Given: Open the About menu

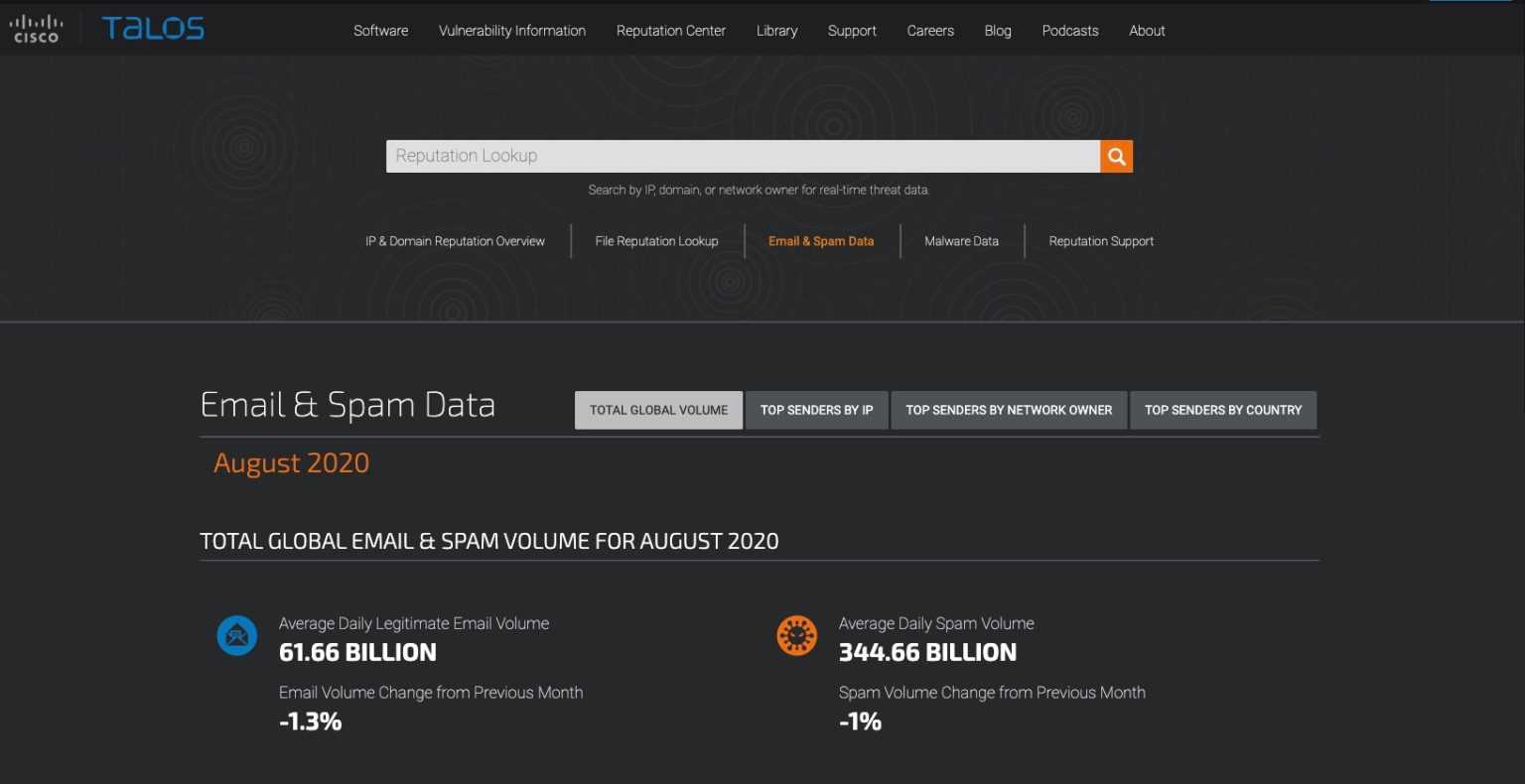Looking at the screenshot, I should (1147, 31).
